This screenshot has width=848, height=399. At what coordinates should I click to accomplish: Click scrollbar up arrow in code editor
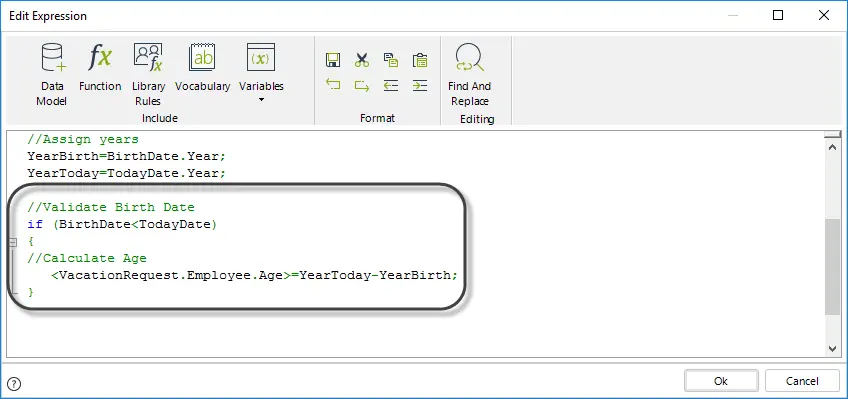point(833,147)
